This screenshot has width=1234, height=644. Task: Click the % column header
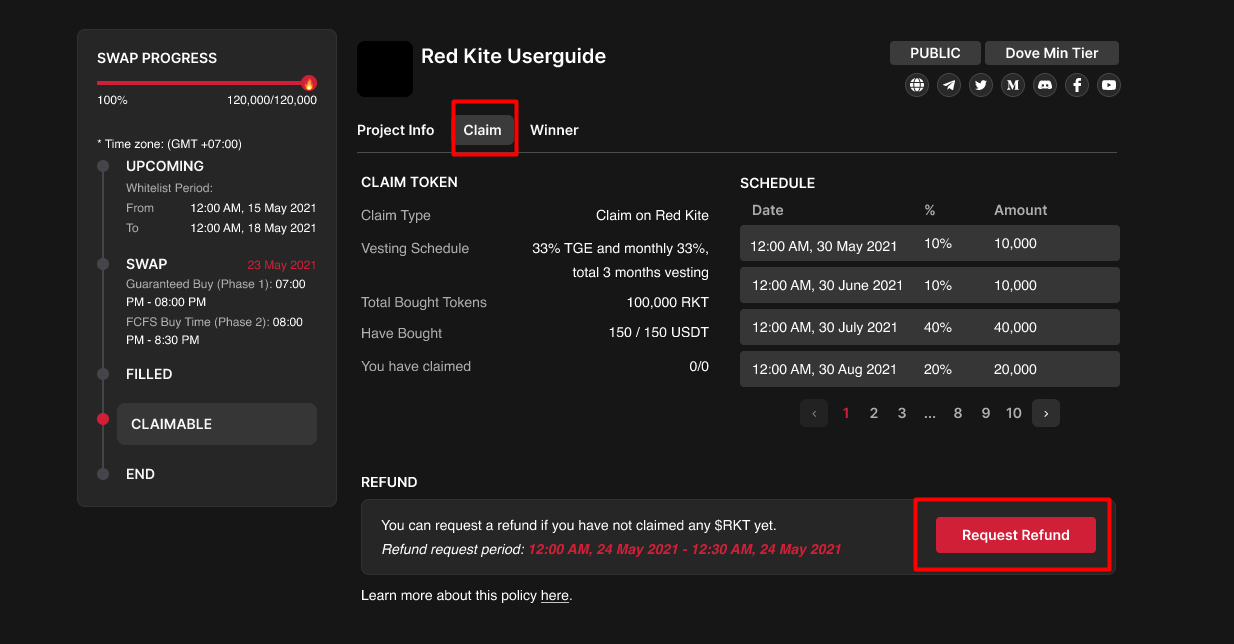tap(930, 210)
